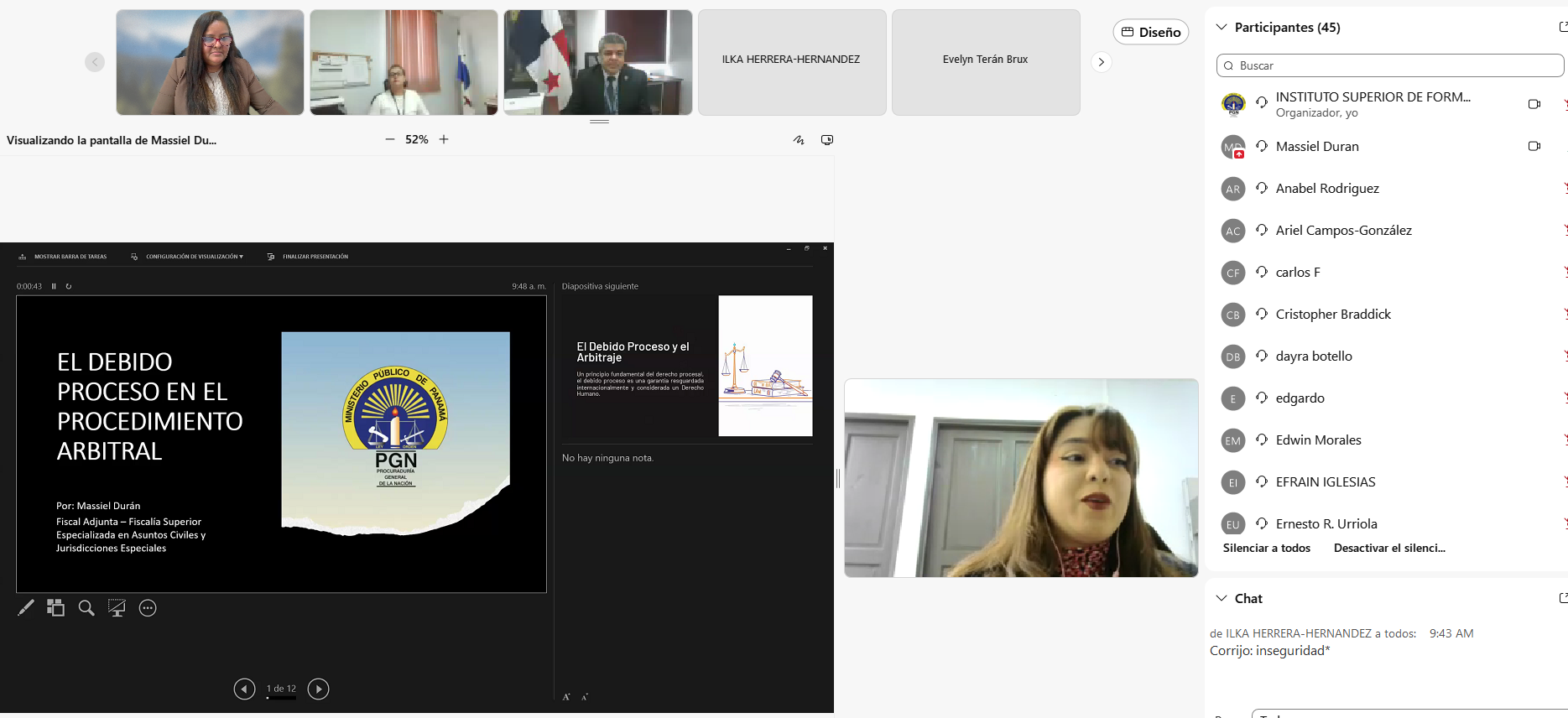
Task: Click the black-out slide show icon
Action: click(117, 608)
